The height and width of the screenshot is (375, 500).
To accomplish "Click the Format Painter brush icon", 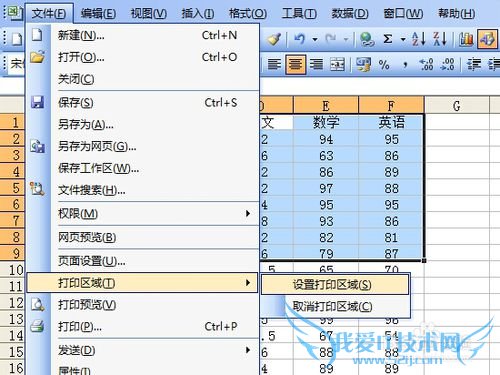I will click(x=274, y=39).
